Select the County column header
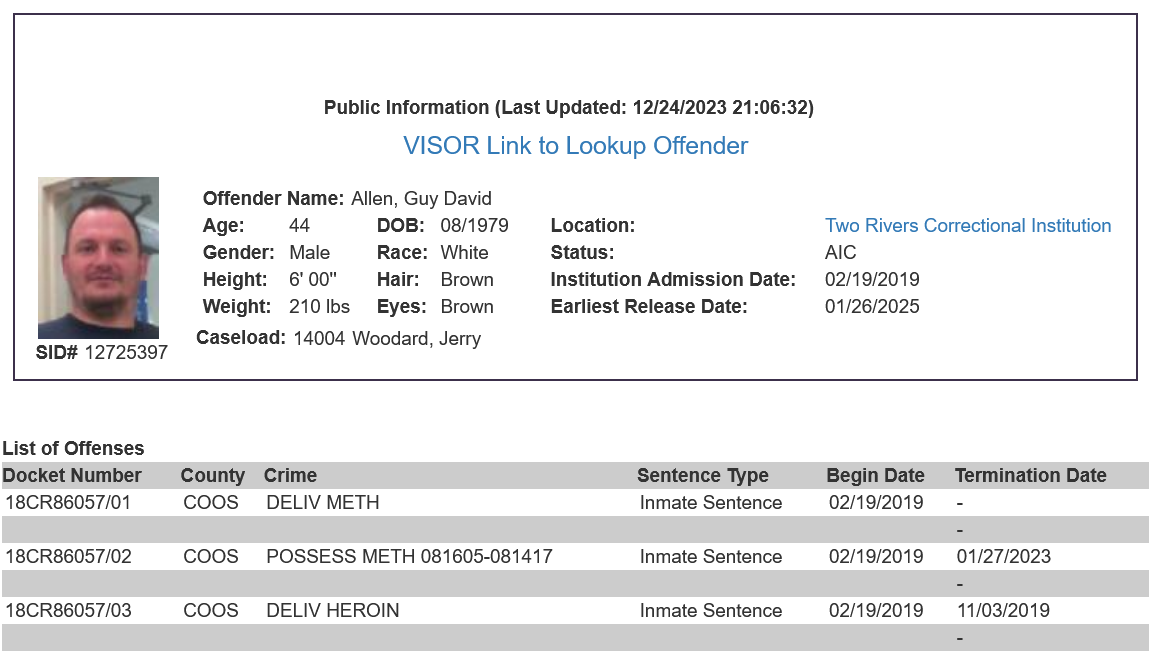The width and height of the screenshot is (1164, 663). click(x=212, y=475)
